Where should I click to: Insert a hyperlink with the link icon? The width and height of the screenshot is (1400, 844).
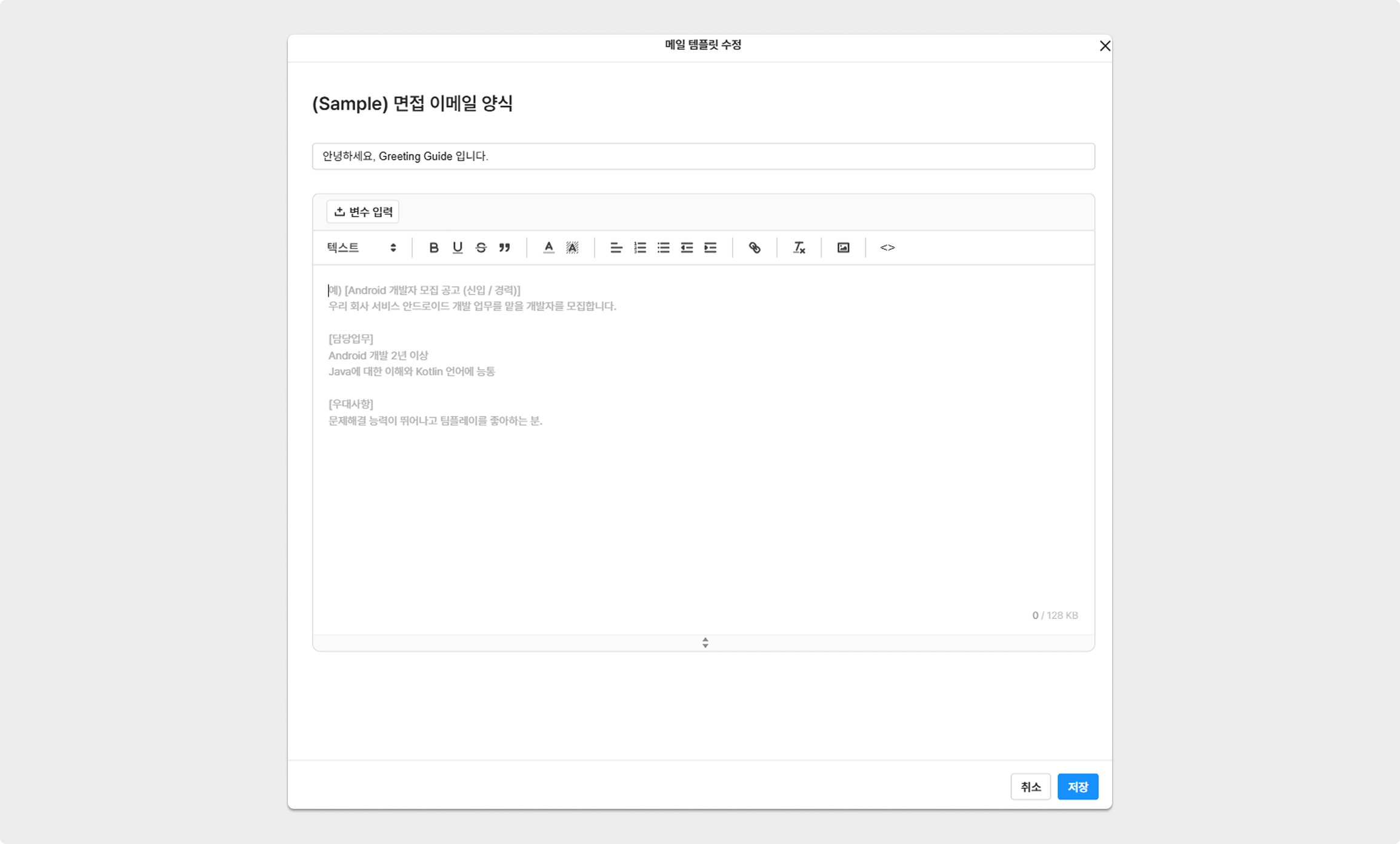[x=755, y=247]
